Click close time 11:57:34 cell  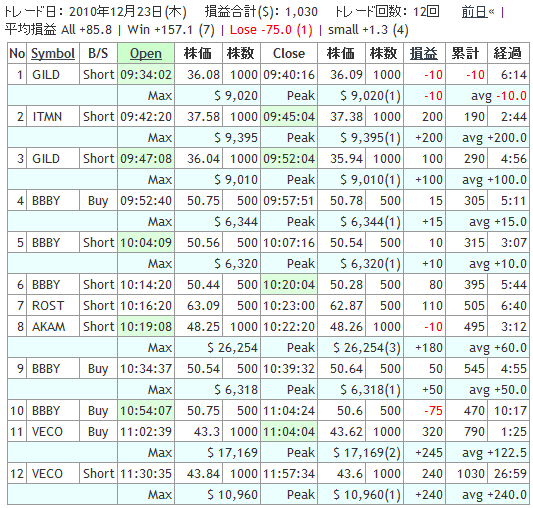coord(289,474)
